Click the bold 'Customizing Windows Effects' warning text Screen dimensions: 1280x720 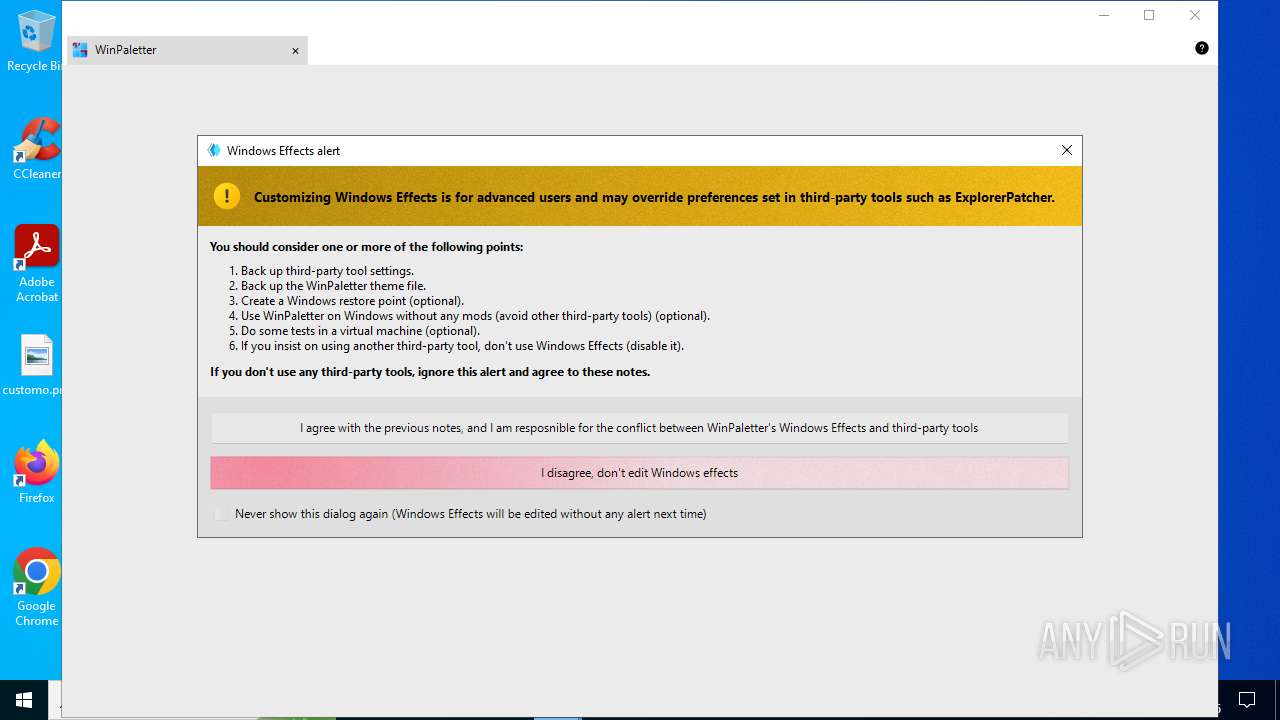pos(654,197)
